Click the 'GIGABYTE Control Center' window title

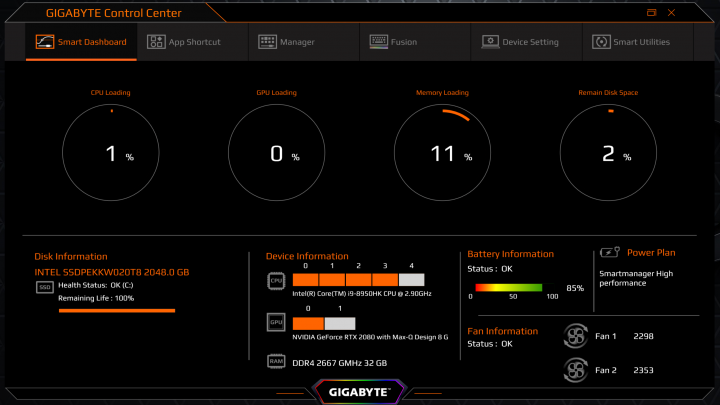pyautogui.click(x=113, y=13)
